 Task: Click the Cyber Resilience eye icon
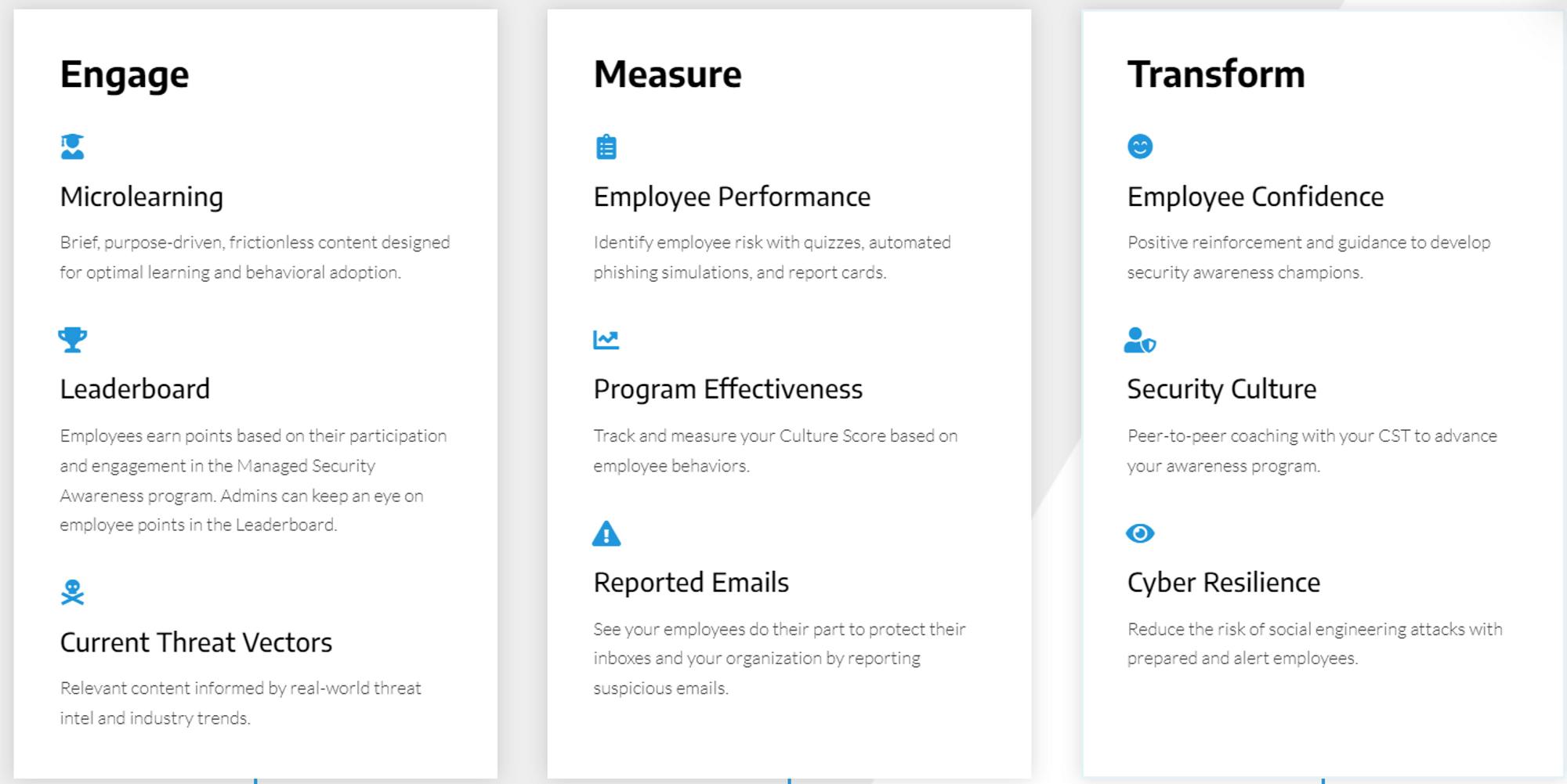(x=1139, y=533)
